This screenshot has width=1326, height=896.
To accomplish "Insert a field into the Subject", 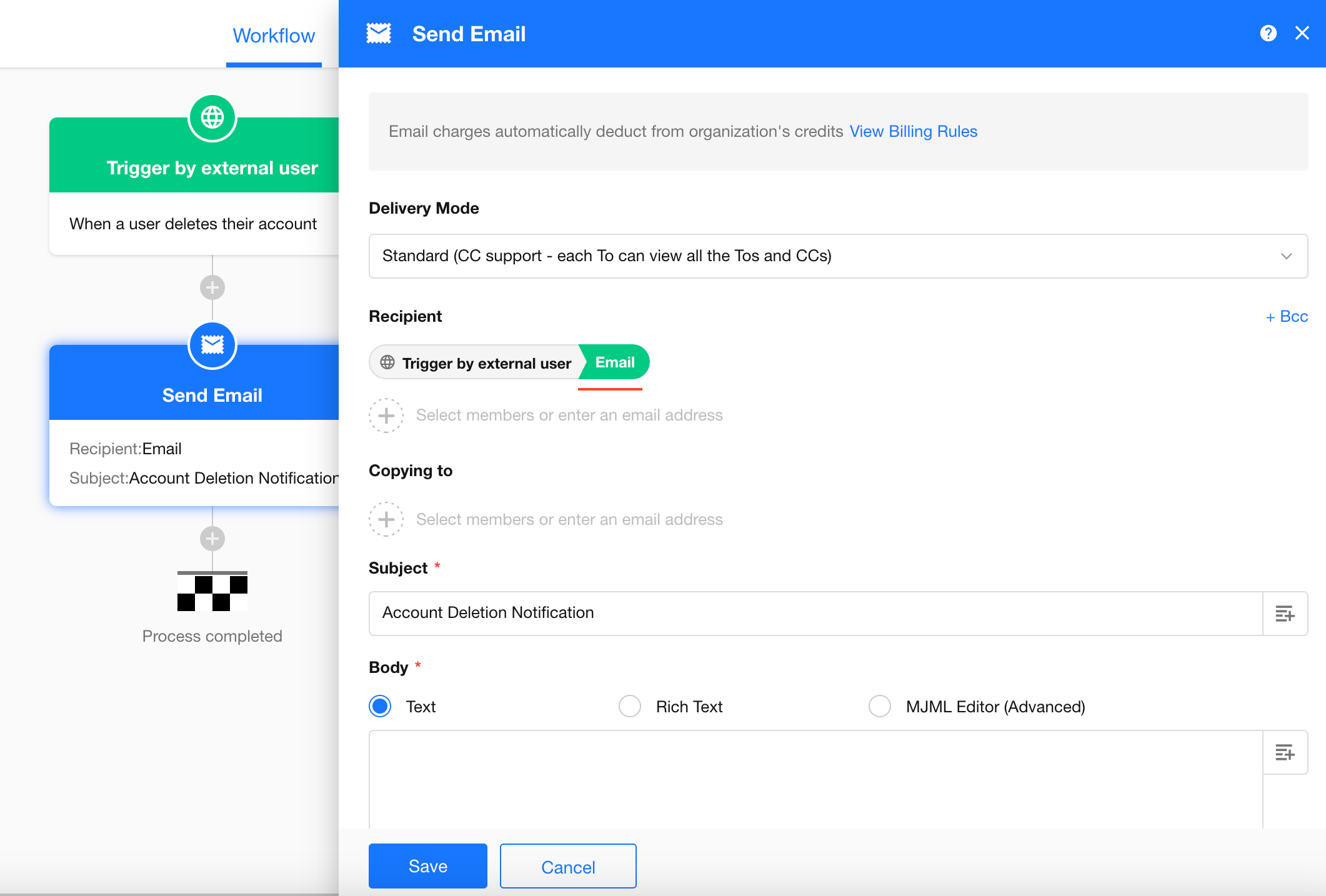I will [1285, 614].
